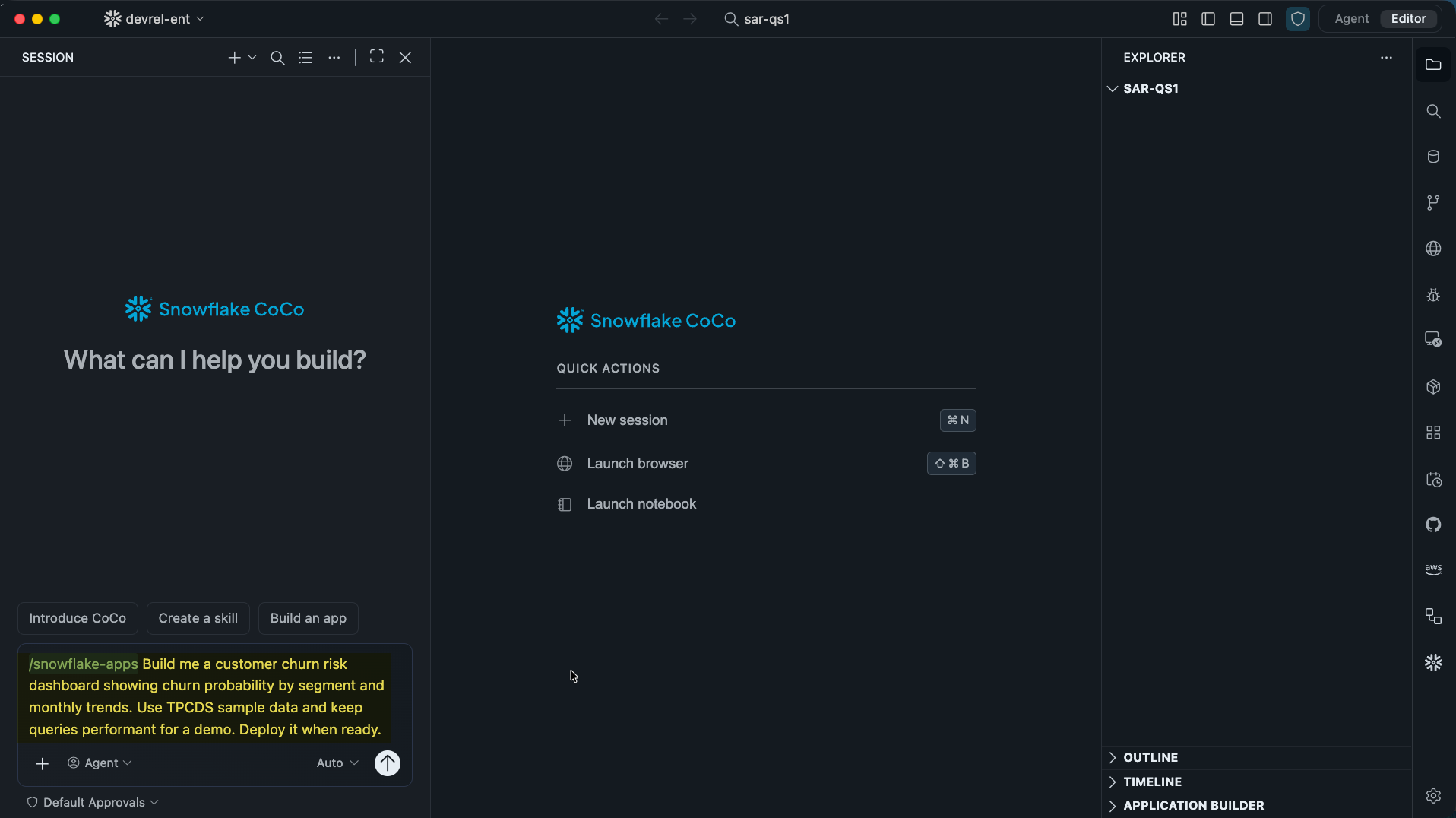Open session list icon in Session header
The width and height of the screenshot is (1456, 818).
click(x=305, y=58)
